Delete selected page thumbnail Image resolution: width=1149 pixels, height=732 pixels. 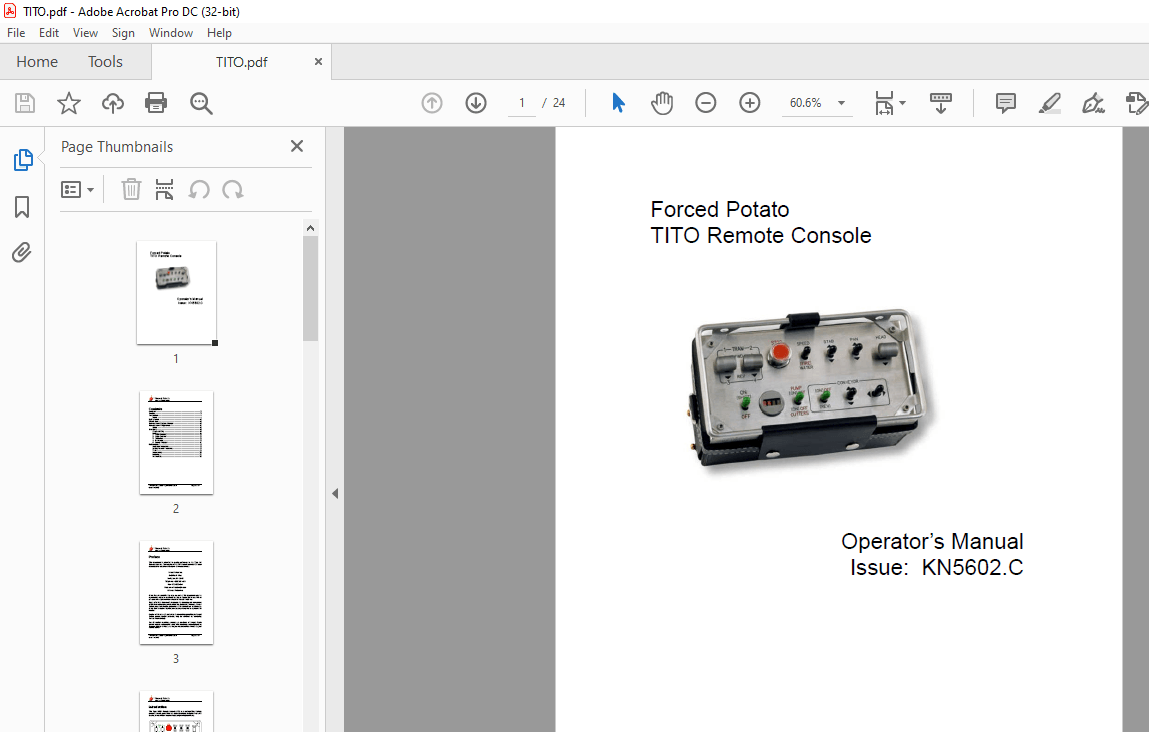click(131, 189)
